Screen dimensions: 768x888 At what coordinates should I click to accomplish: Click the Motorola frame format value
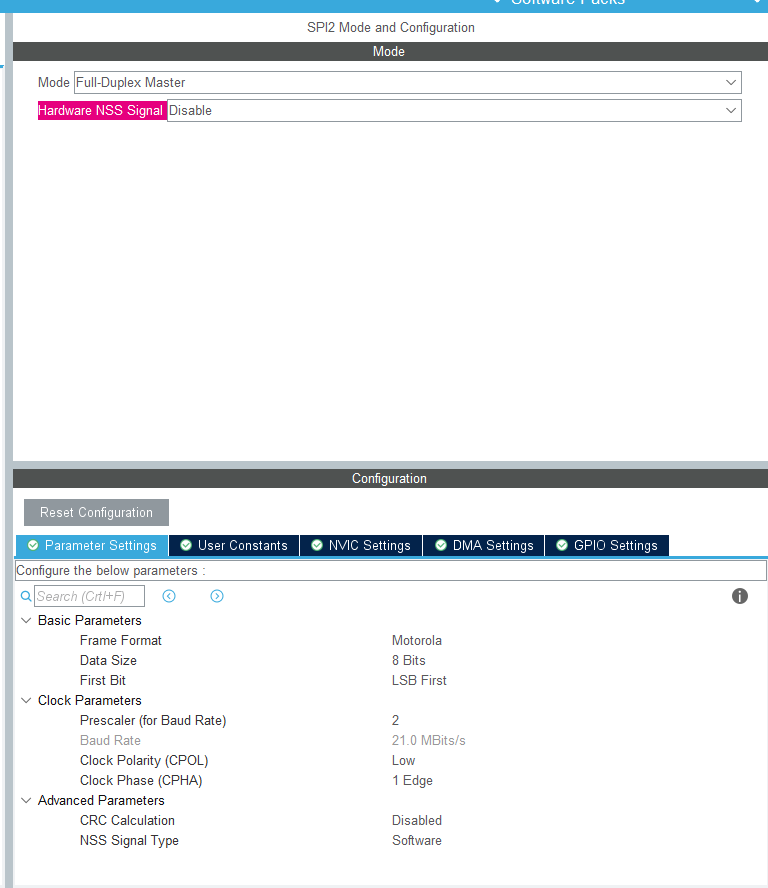[x=417, y=641]
